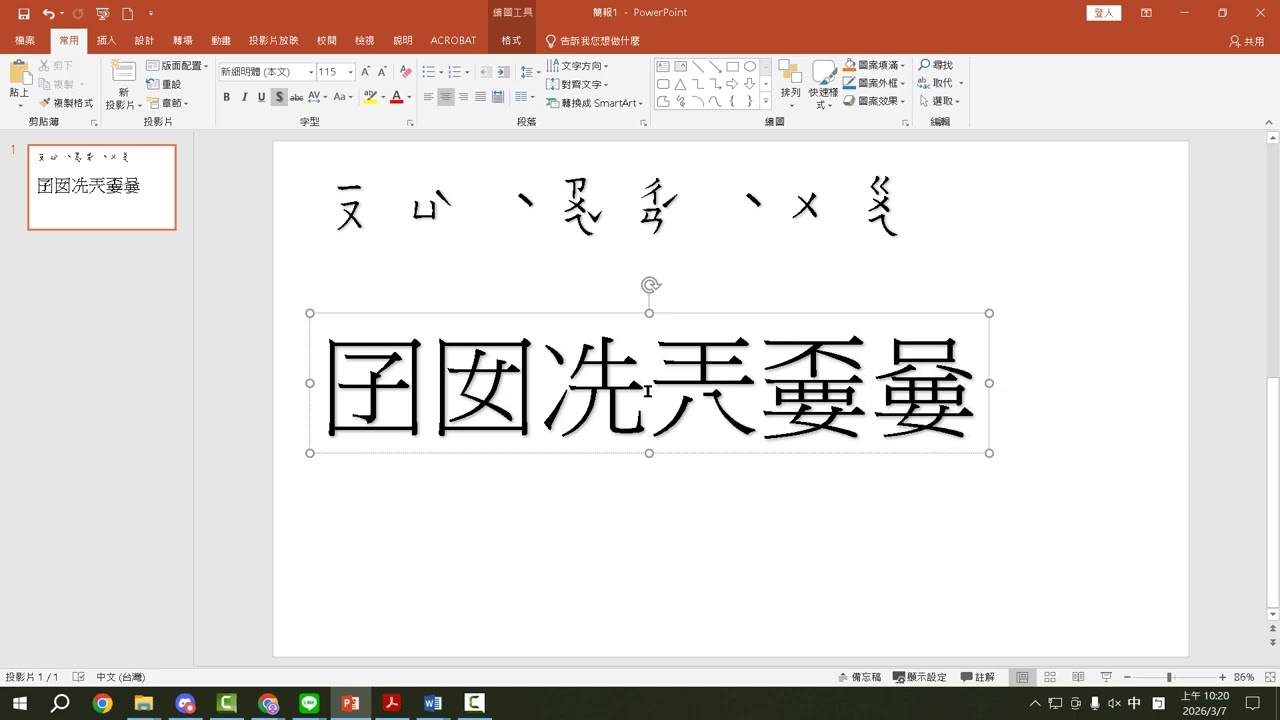
Task: Align text left
Action: click(x=428, y=97)
